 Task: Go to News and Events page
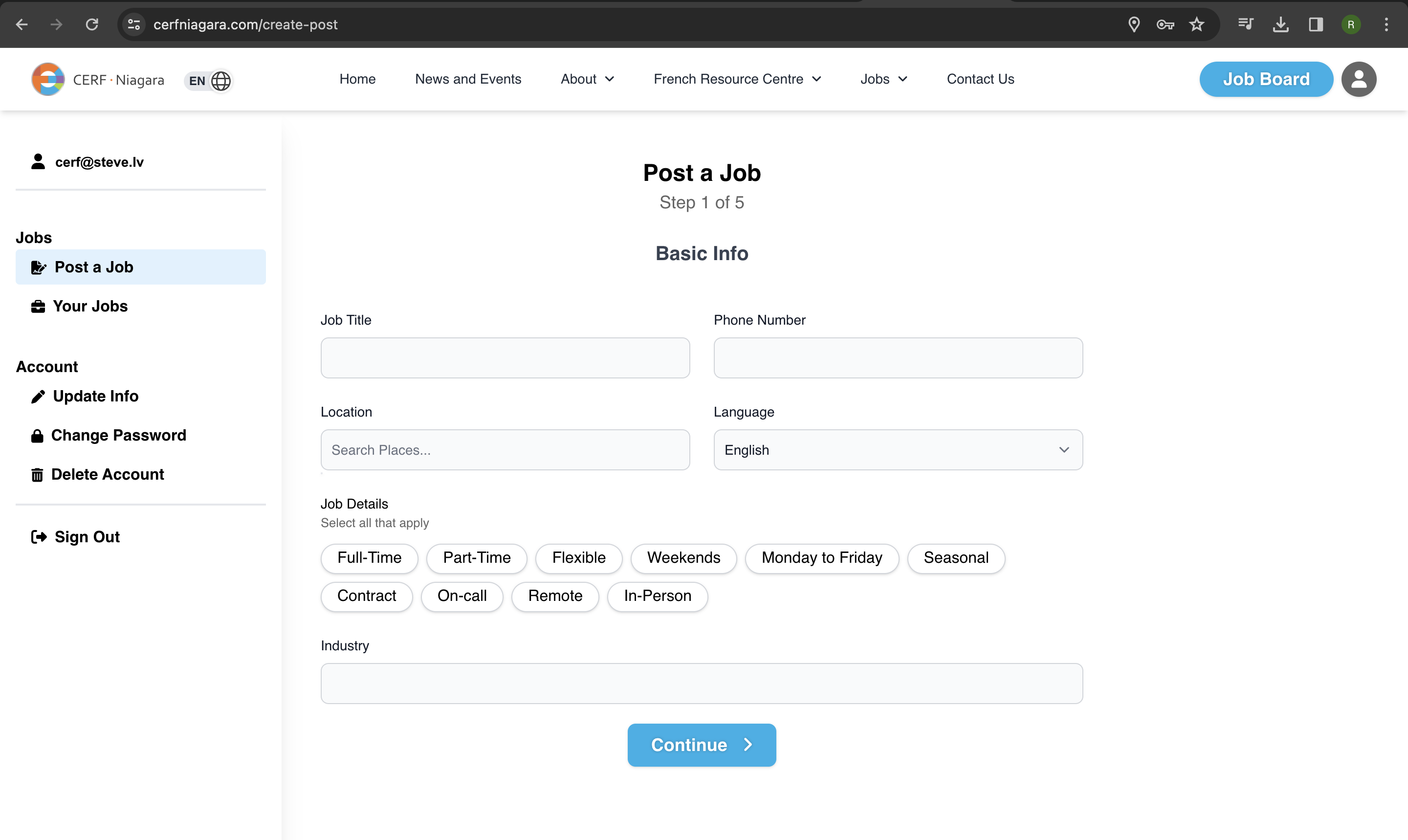(468, 79)
